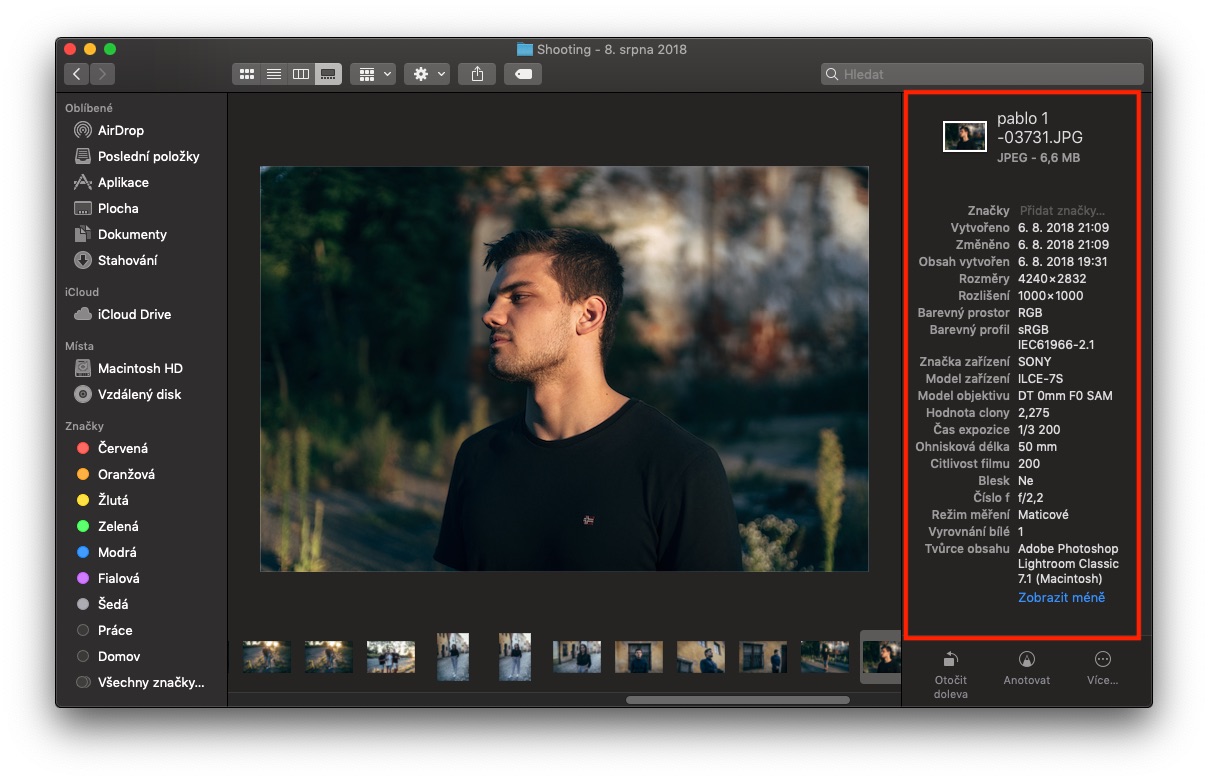The height and width of the screenshot is (781, 1208).
Task: Switch to column view layout
Action: tap(300, 74)
